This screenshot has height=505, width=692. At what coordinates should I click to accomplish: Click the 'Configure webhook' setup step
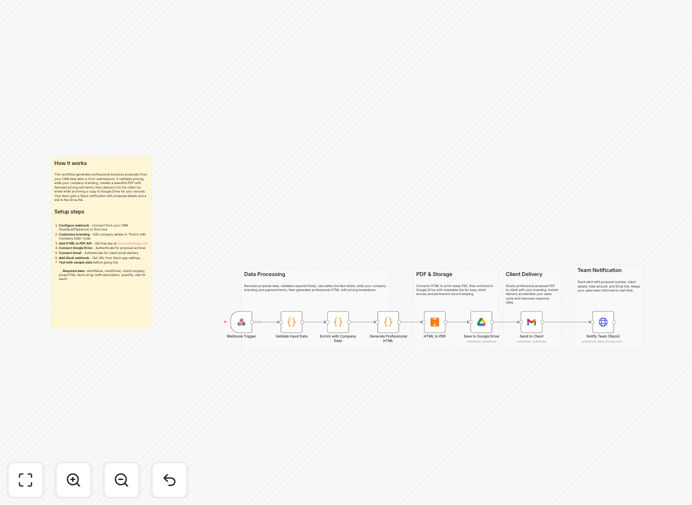click(74, 225)
